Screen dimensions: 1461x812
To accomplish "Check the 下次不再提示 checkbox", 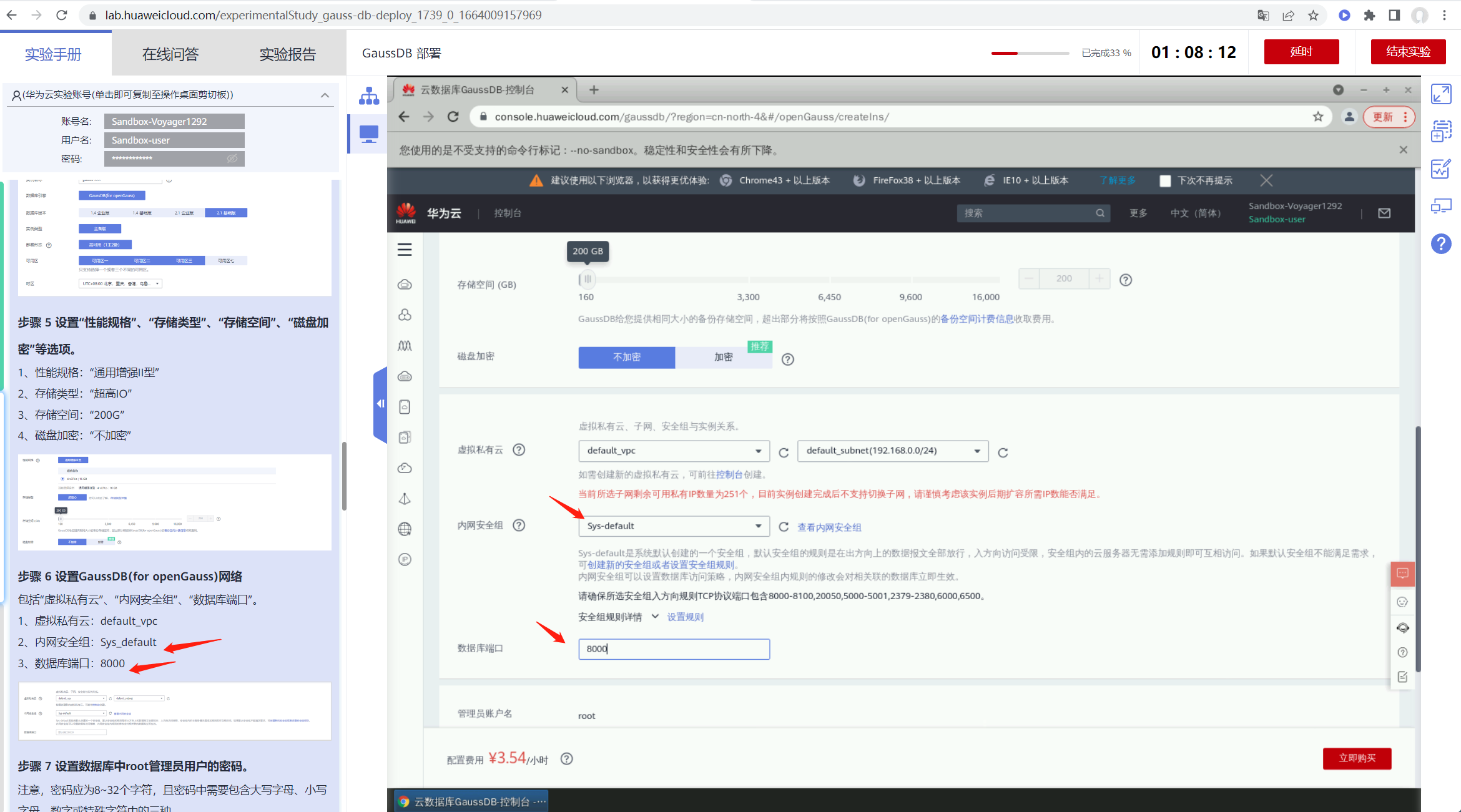I will coord(1164,181).
